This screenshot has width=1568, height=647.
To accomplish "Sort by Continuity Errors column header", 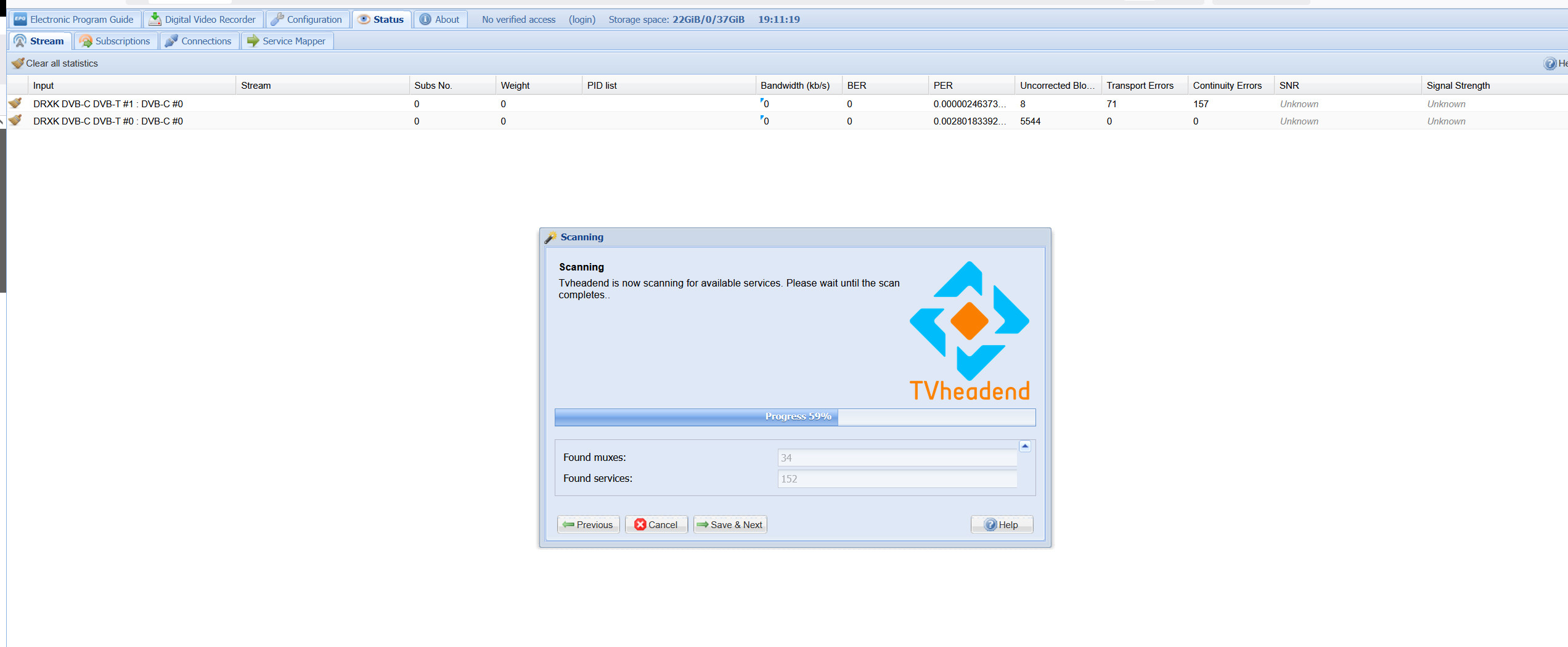I will pyautogui.click(x=1230, y=85).
